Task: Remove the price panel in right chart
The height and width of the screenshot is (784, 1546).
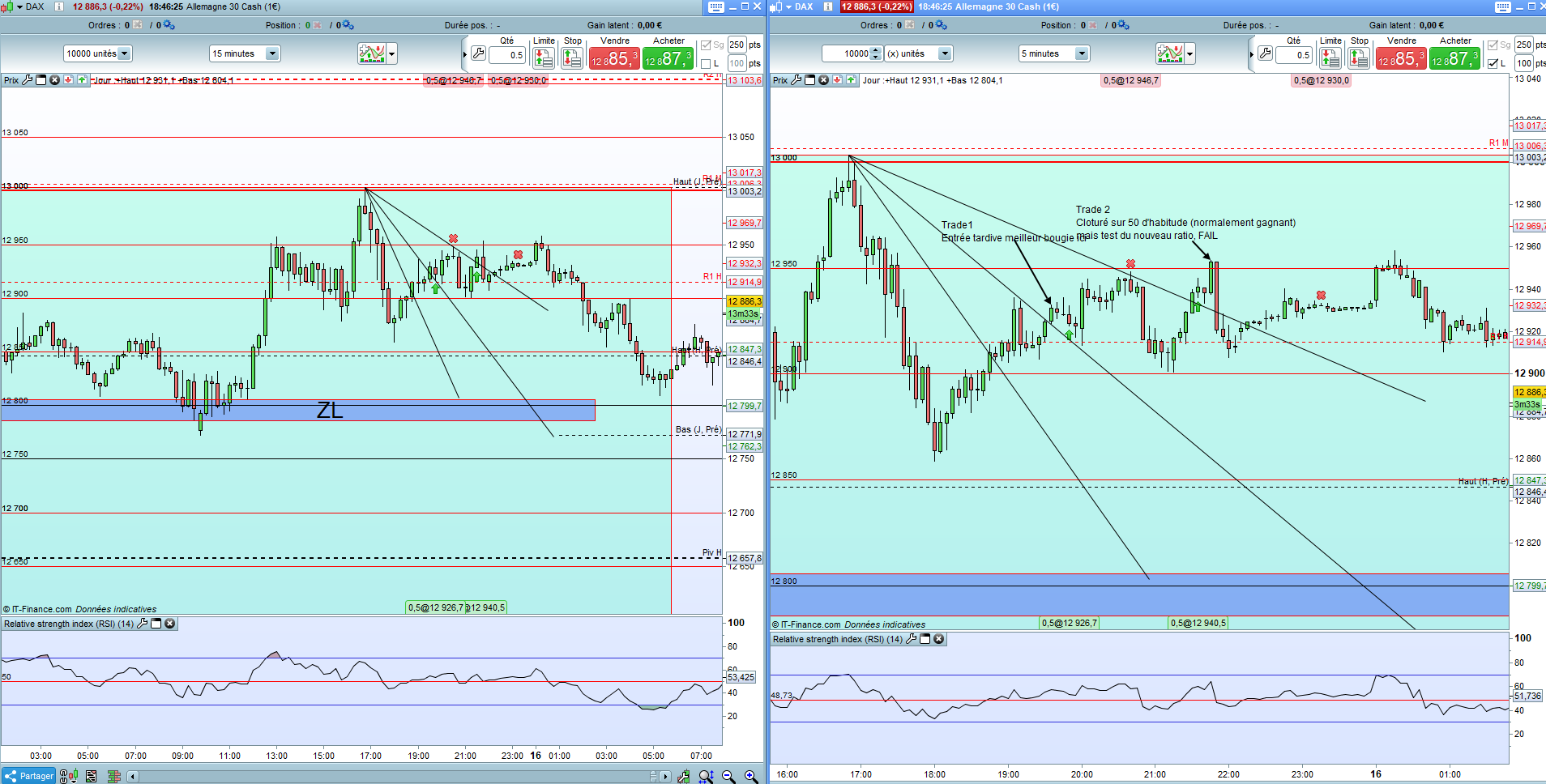Action: 823,80
